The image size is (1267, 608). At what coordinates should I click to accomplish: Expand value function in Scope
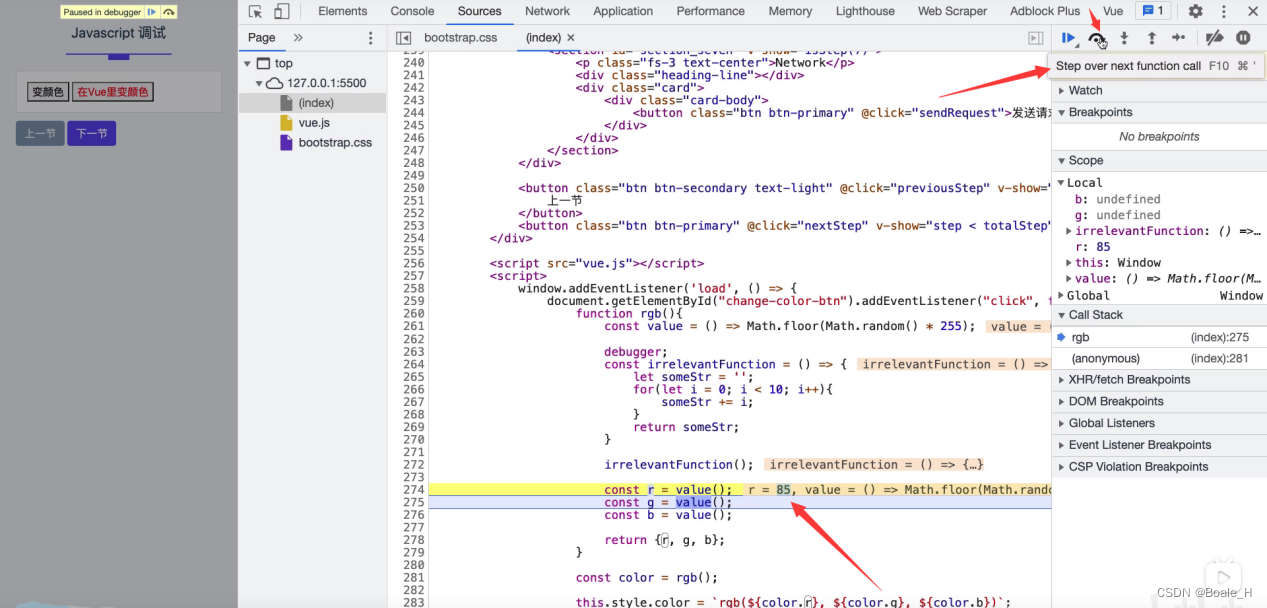point(1070,279)
